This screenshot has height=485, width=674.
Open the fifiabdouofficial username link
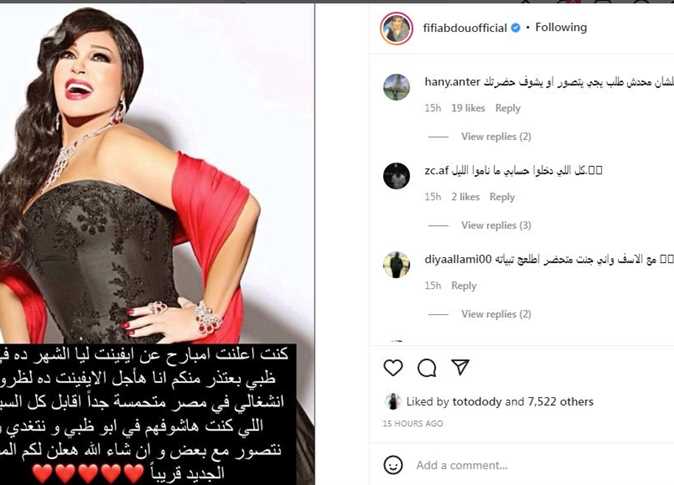pos(465,28)
